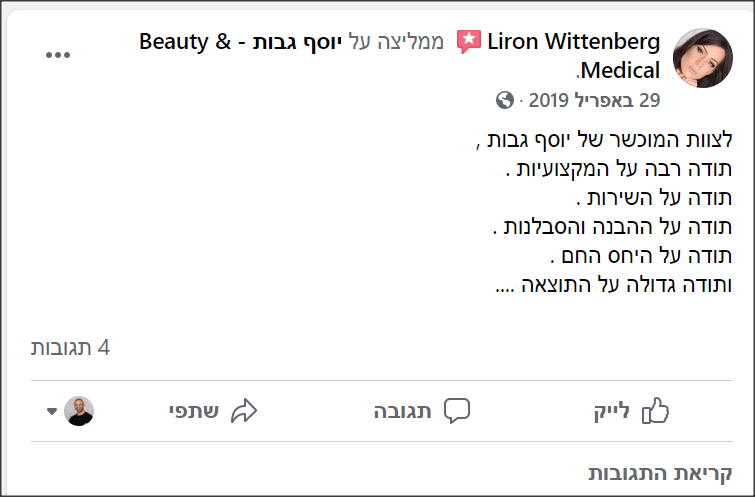Click the share arrow icon
This screenshot has height=497, width=755.
pos(244,411)
